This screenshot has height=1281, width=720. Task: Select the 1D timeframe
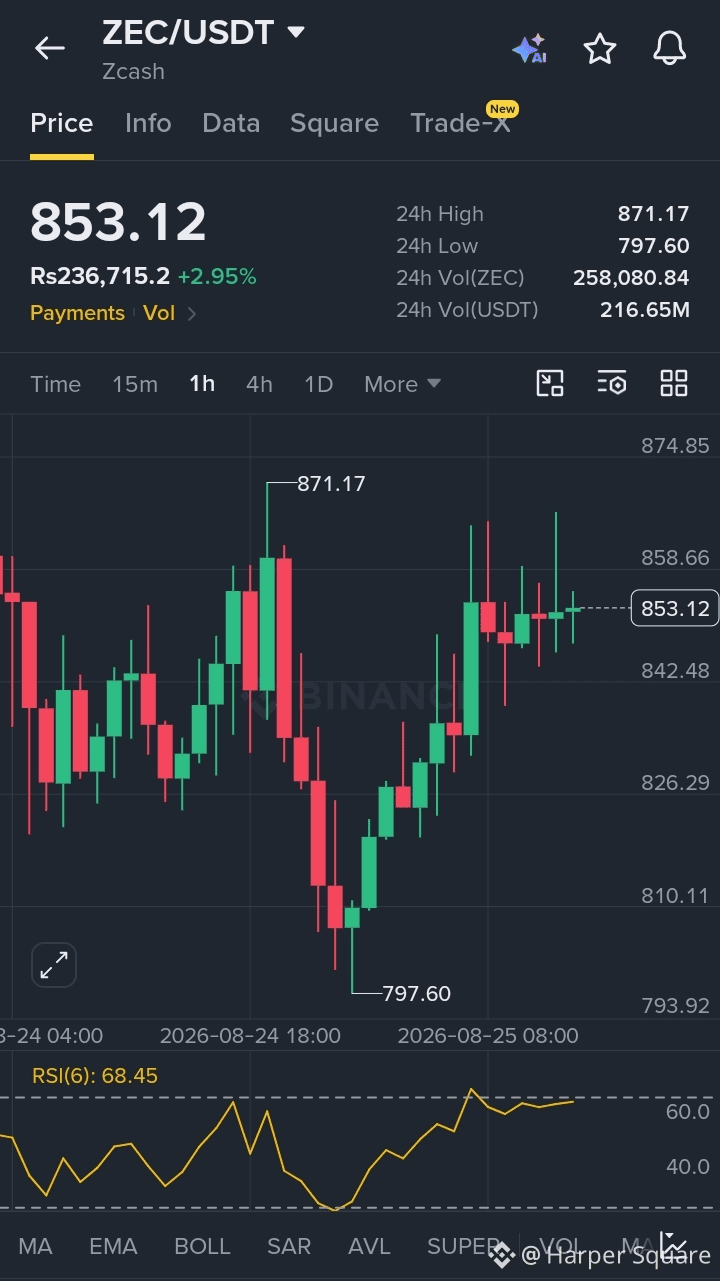318,384
